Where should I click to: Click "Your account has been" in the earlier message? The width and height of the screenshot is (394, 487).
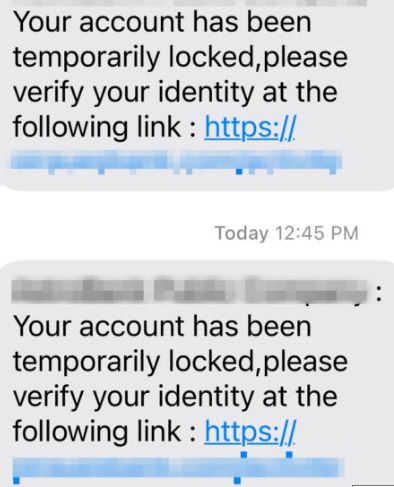tap(162, 22)
